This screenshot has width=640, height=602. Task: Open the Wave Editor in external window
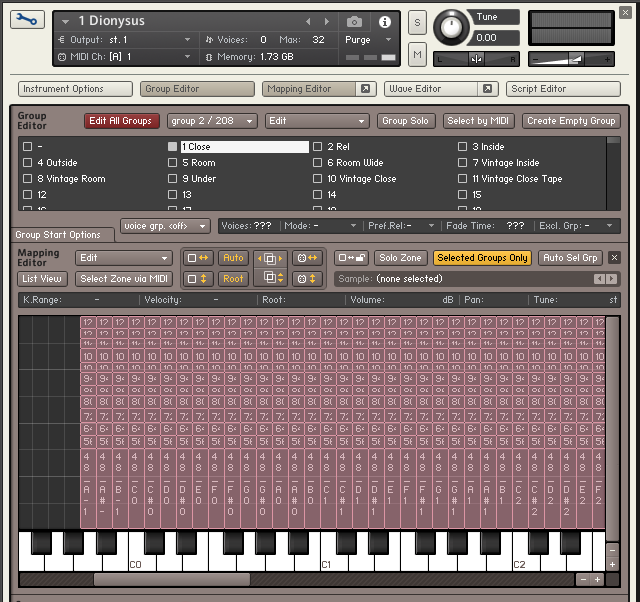[x=487, y=89]
